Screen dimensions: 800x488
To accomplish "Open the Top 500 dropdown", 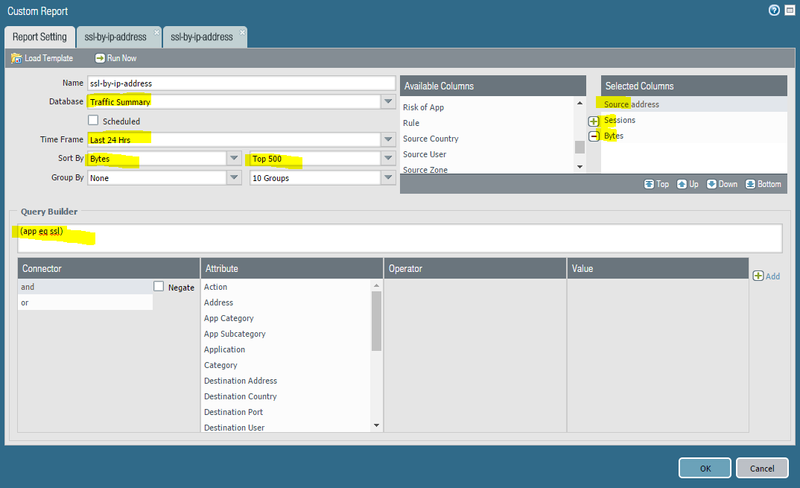I will point(387,159).
